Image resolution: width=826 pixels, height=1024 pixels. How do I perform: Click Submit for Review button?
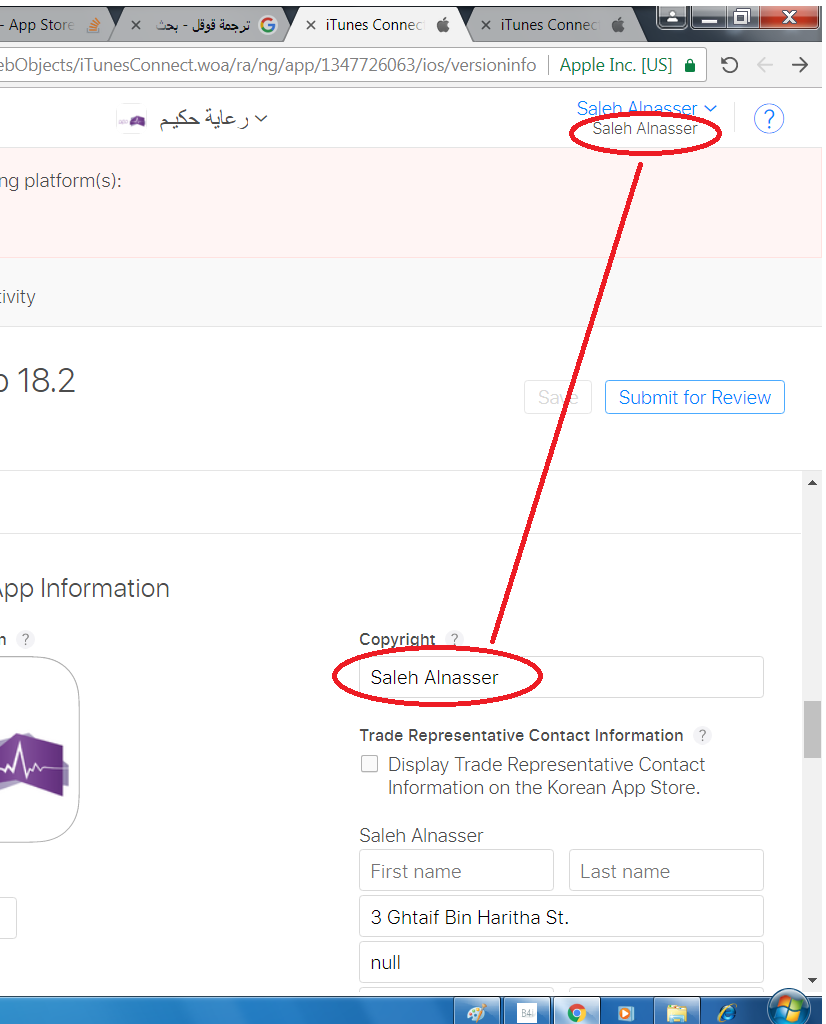(x=695, y=397)
